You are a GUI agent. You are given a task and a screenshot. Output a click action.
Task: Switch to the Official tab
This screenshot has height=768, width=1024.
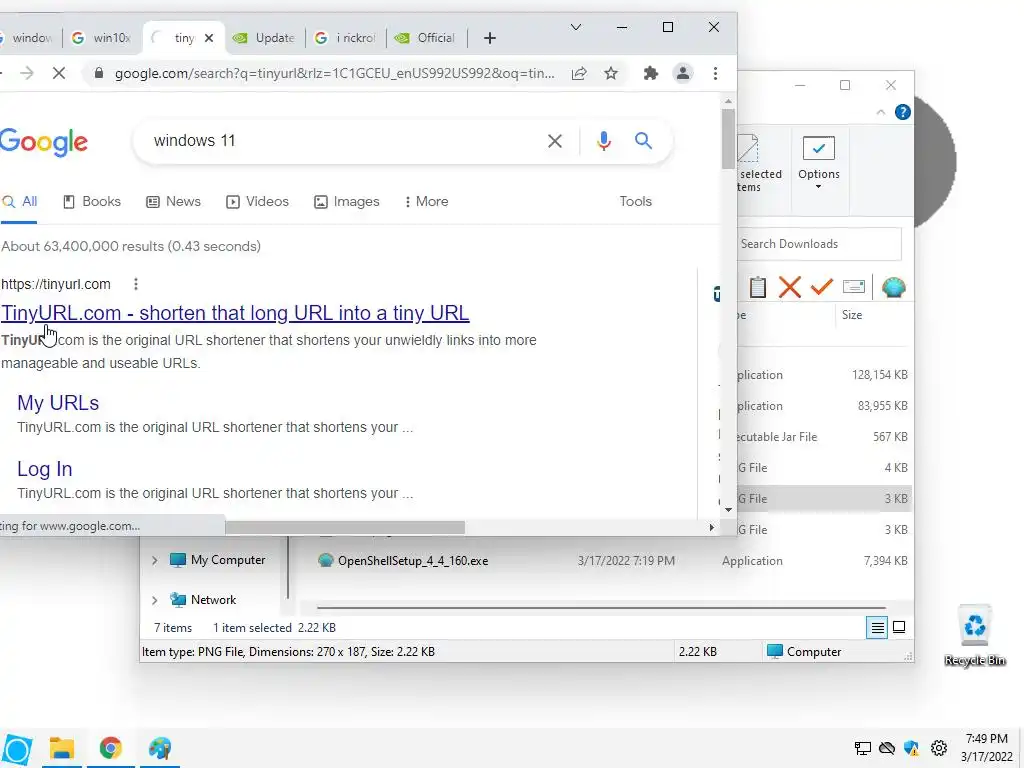(428, 38)
